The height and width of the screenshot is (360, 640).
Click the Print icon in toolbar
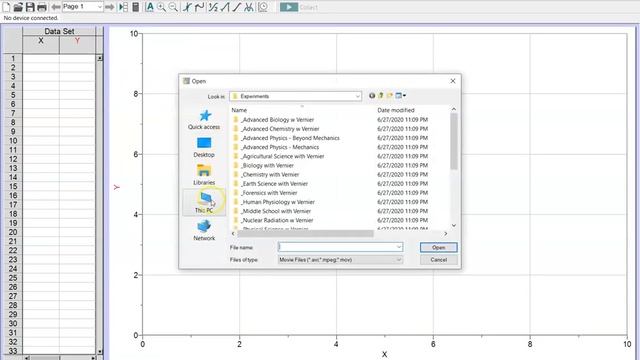(42, 7)
